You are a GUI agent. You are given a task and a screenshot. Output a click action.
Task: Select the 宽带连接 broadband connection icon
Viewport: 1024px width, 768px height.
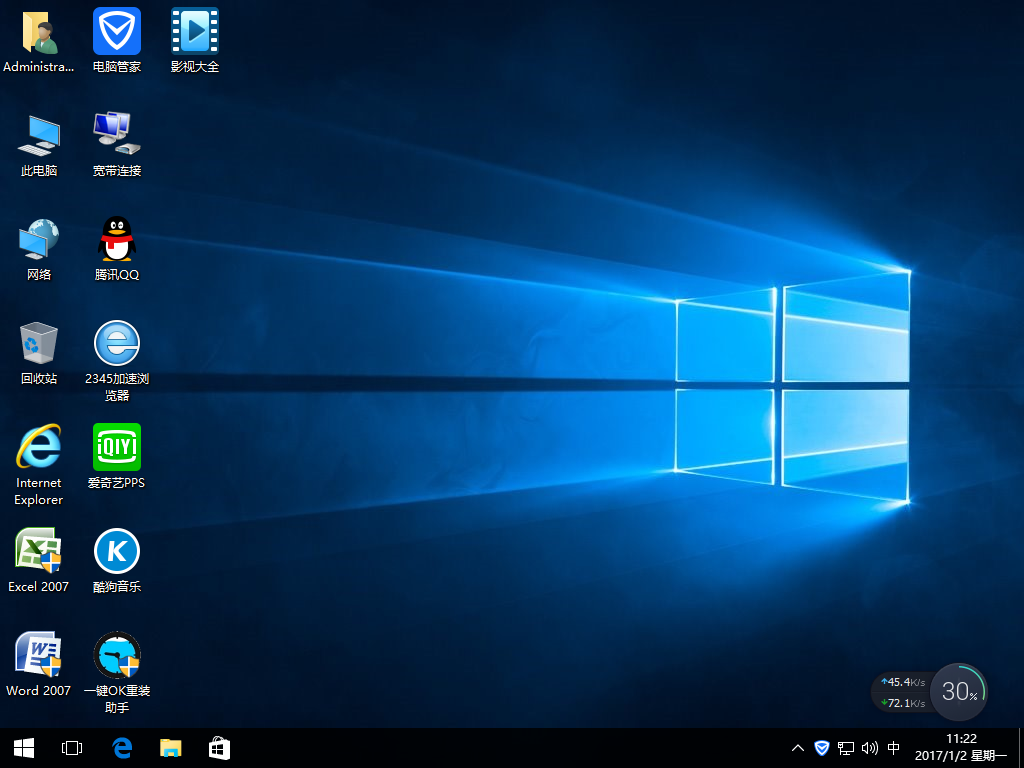[x=117, y=136]
